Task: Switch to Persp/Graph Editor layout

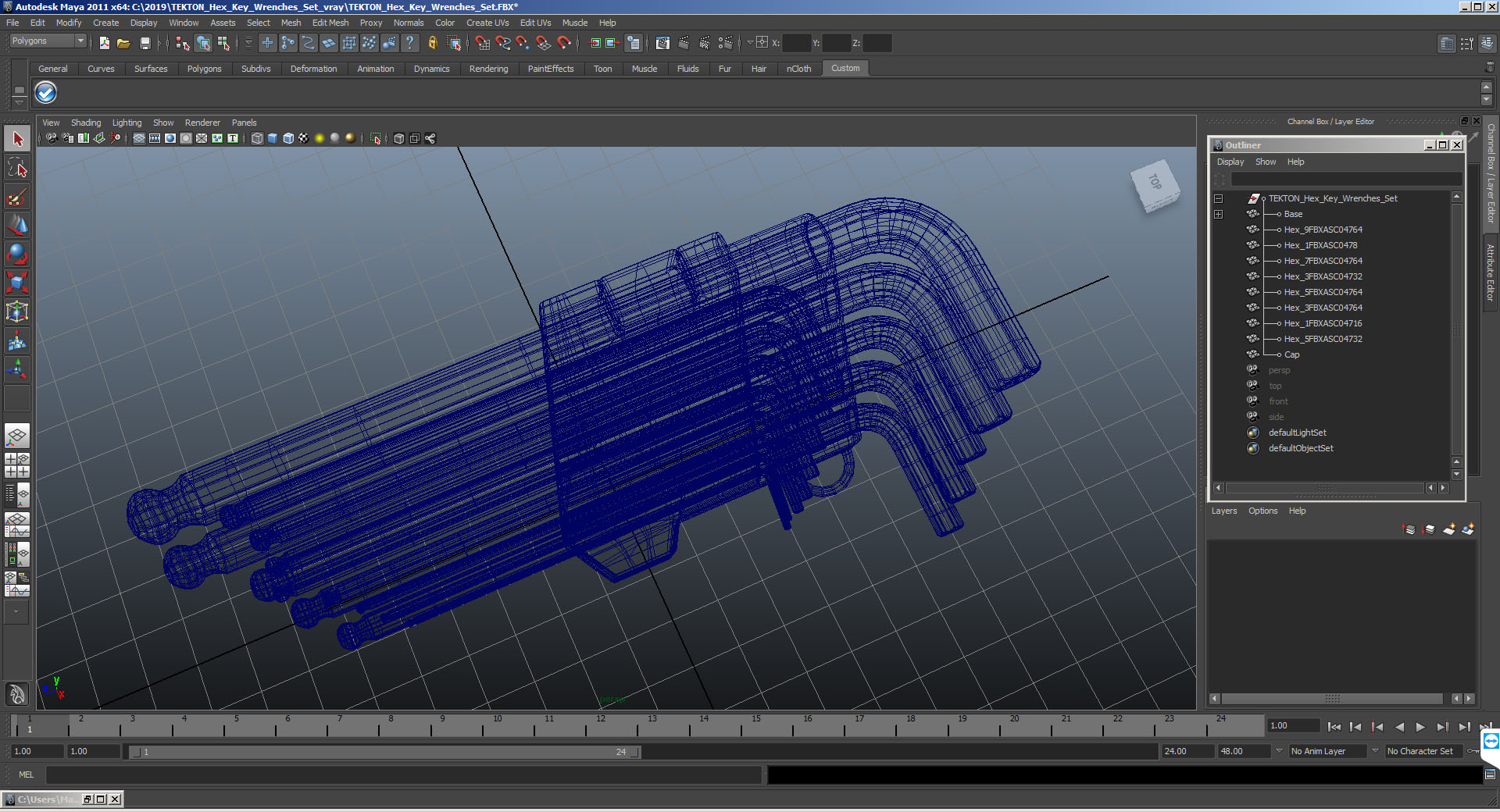Action: 17,524
